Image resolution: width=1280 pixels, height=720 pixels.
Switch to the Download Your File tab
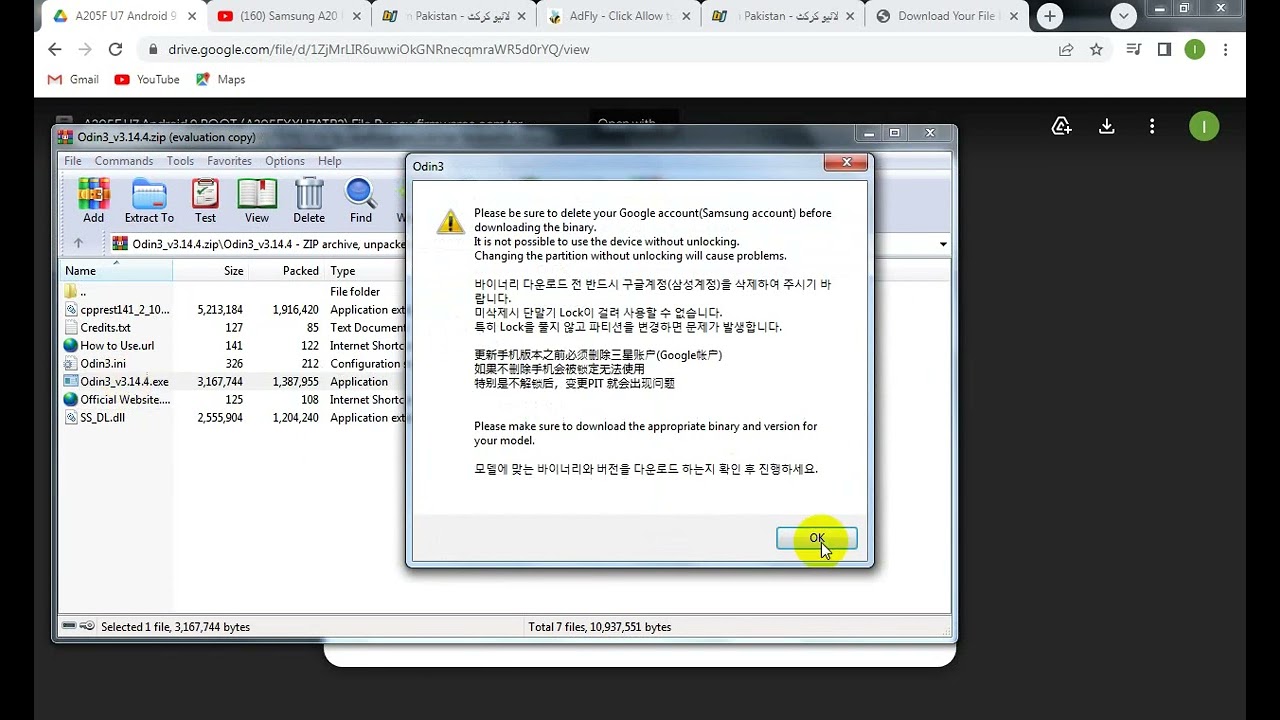pyautogui.click(x=948, y=16)
